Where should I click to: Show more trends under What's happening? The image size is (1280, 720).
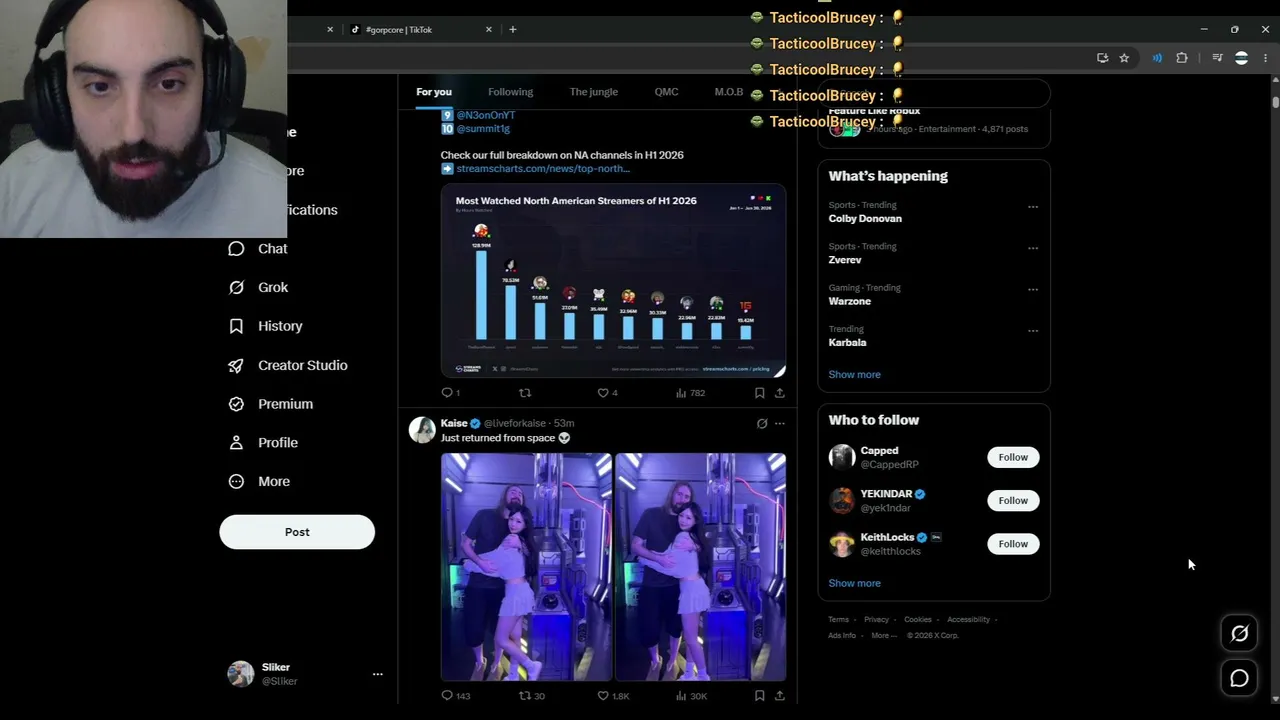[854, 375]
